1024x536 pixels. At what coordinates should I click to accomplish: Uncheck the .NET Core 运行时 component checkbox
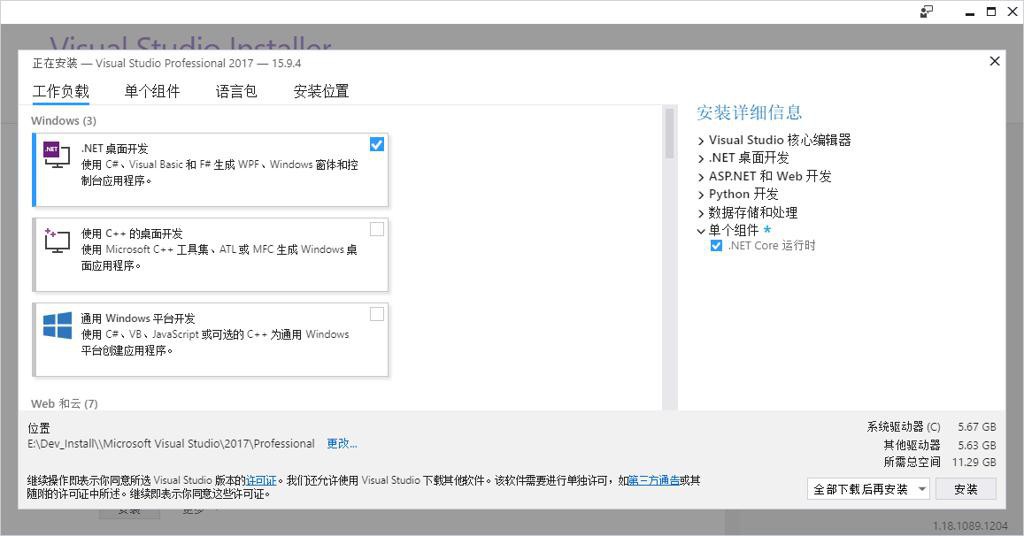point(716,245)
